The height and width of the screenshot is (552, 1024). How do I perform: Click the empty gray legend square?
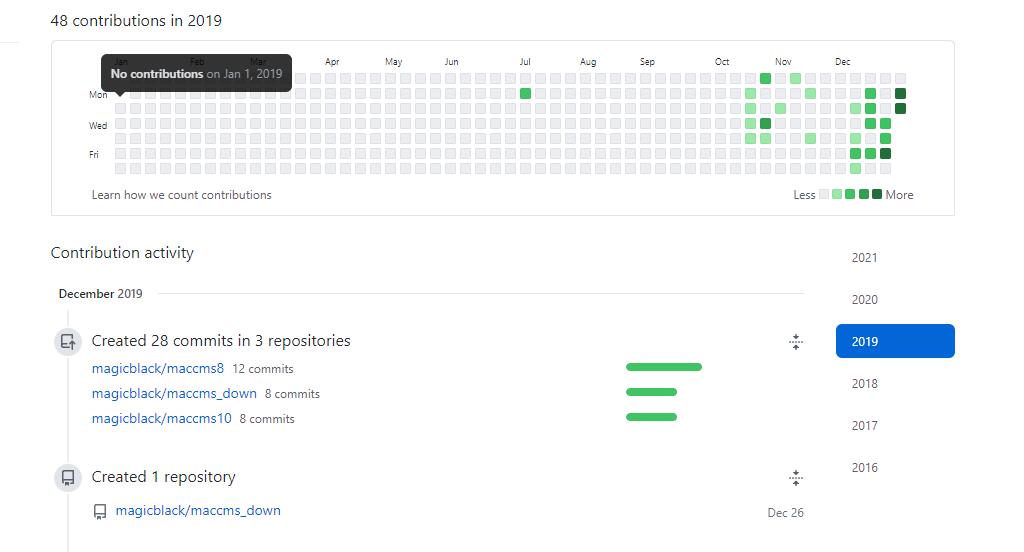[x=824, y=194]
